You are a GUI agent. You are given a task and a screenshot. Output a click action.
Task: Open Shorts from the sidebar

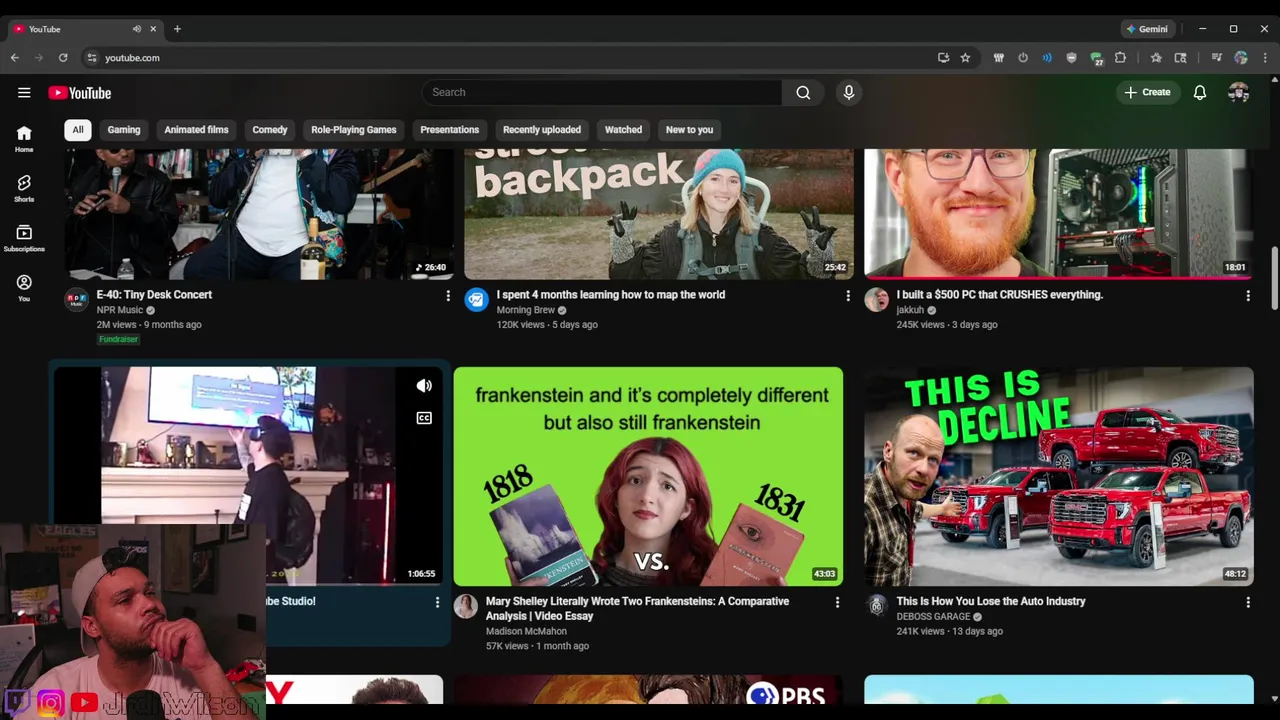tap(24, 188)
